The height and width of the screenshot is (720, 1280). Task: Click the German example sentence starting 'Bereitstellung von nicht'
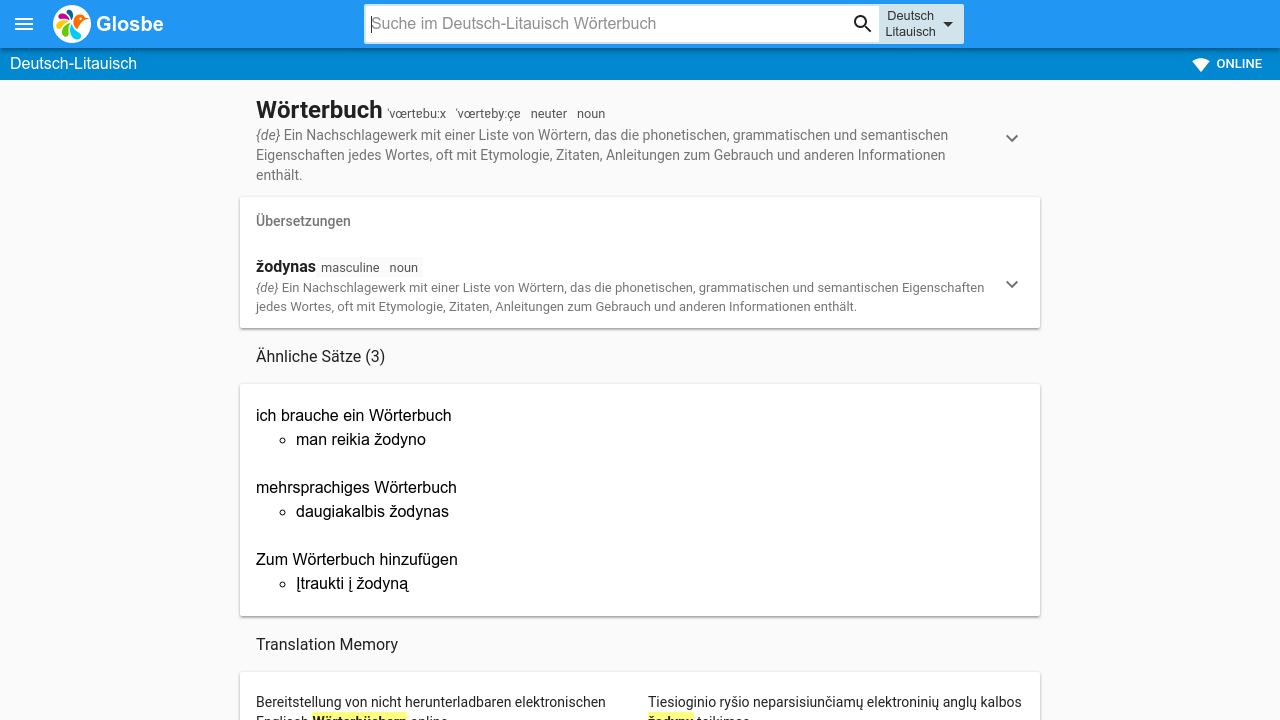(431, 707)
